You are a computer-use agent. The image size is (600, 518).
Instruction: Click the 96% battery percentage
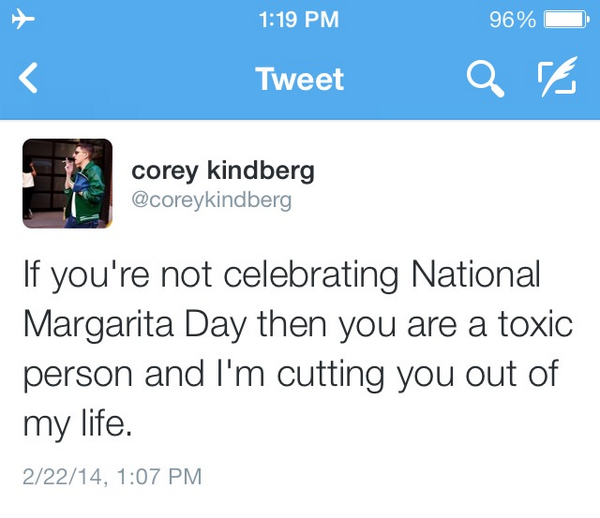(512, 19)
